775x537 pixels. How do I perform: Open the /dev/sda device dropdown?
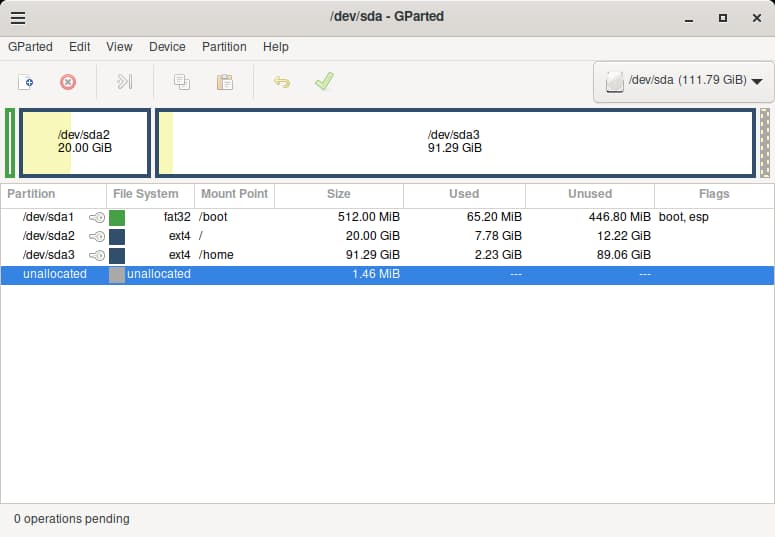tap(684, 82)
